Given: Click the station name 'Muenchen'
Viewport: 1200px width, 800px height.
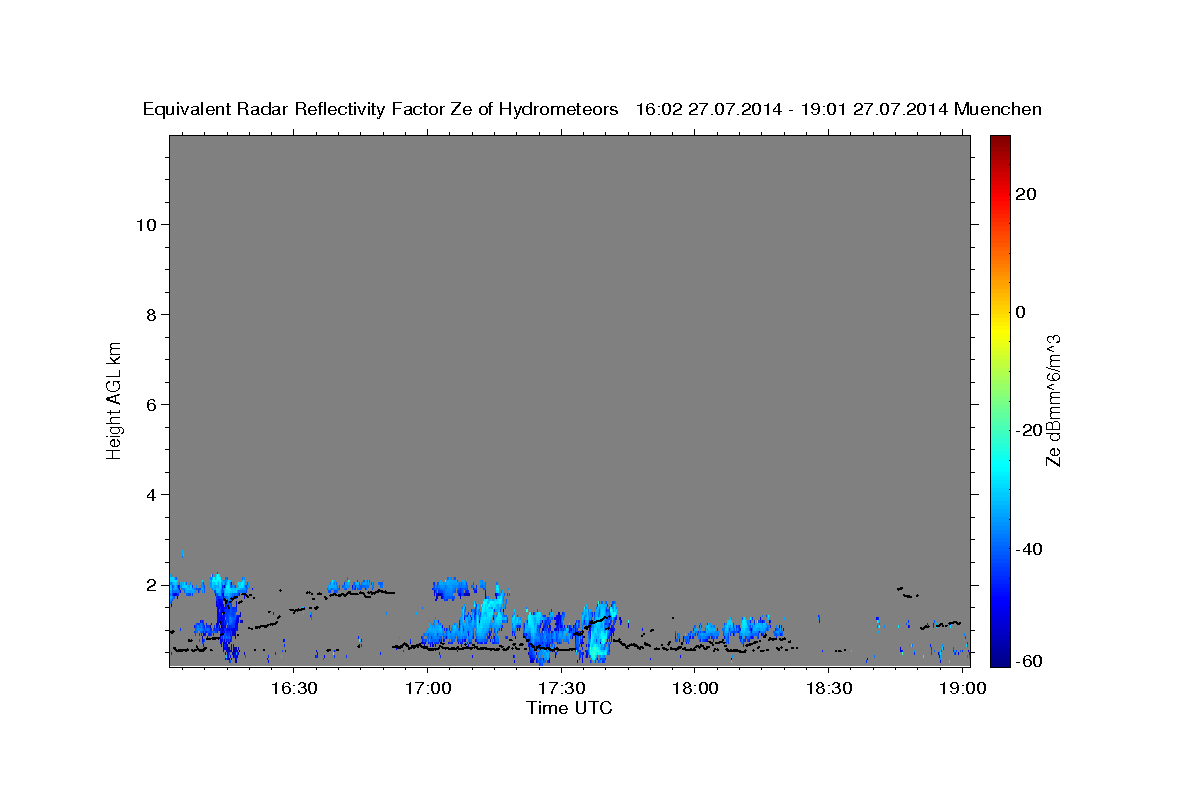Looking at the screenshot, I should point(998,109).
